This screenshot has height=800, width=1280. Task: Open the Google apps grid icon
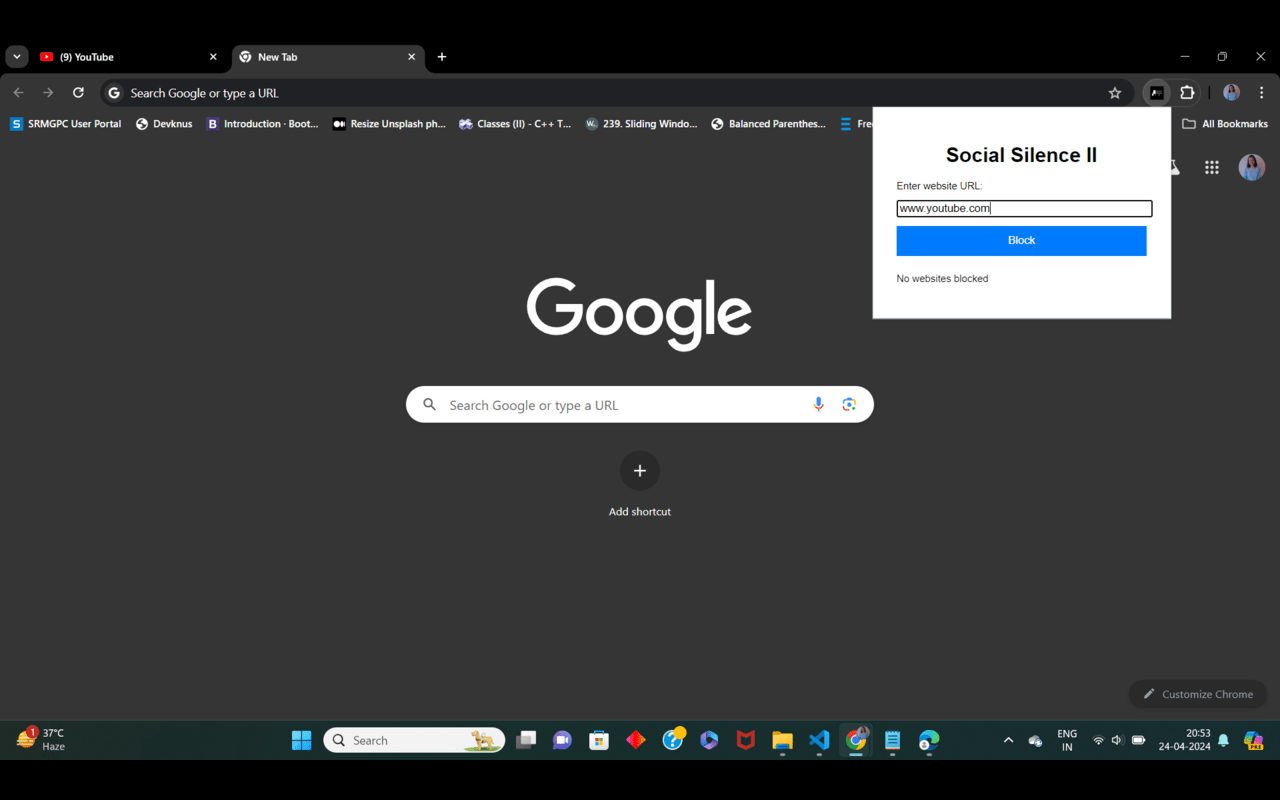tap(1212, 168)
